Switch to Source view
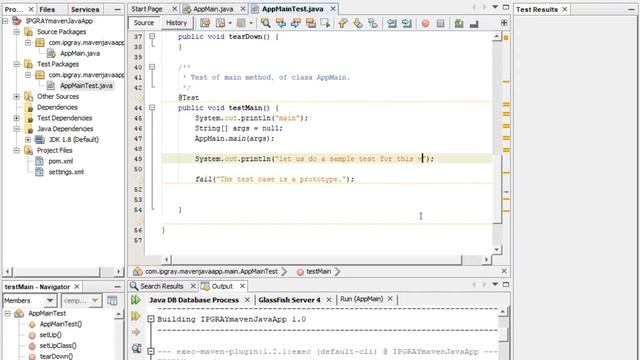The image size is (640, 360). point(144,23)
